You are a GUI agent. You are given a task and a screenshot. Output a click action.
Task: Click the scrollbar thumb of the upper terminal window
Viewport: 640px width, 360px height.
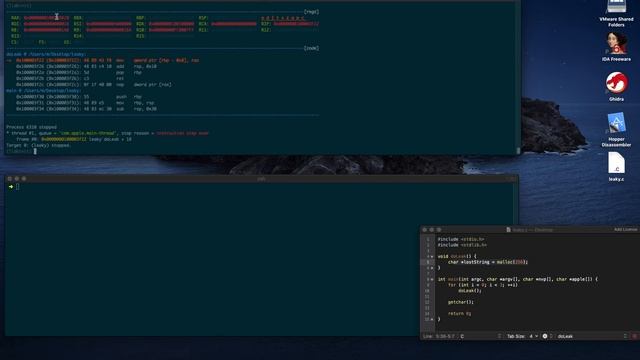[x=518, y=151]
